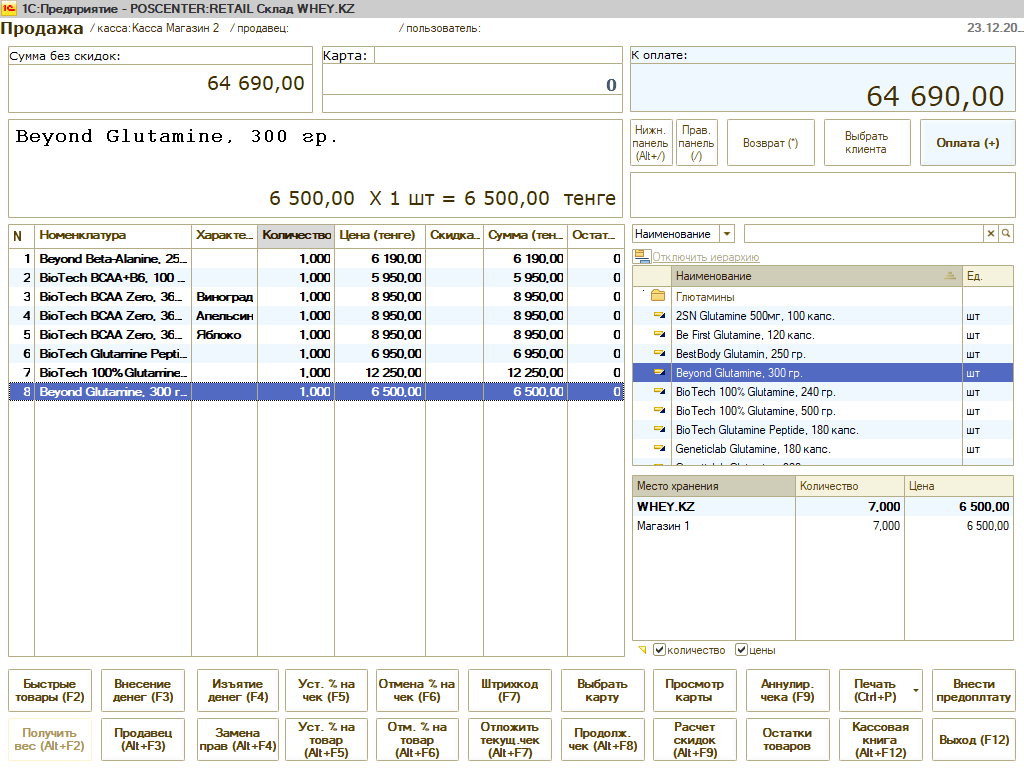The image size is (1024, 768).
Task: Click the 1C logo in the title bar
Action: click(10, 8)
